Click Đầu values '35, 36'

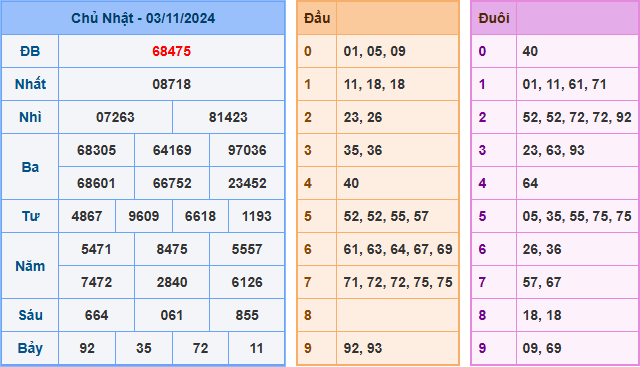coord(363,150)
